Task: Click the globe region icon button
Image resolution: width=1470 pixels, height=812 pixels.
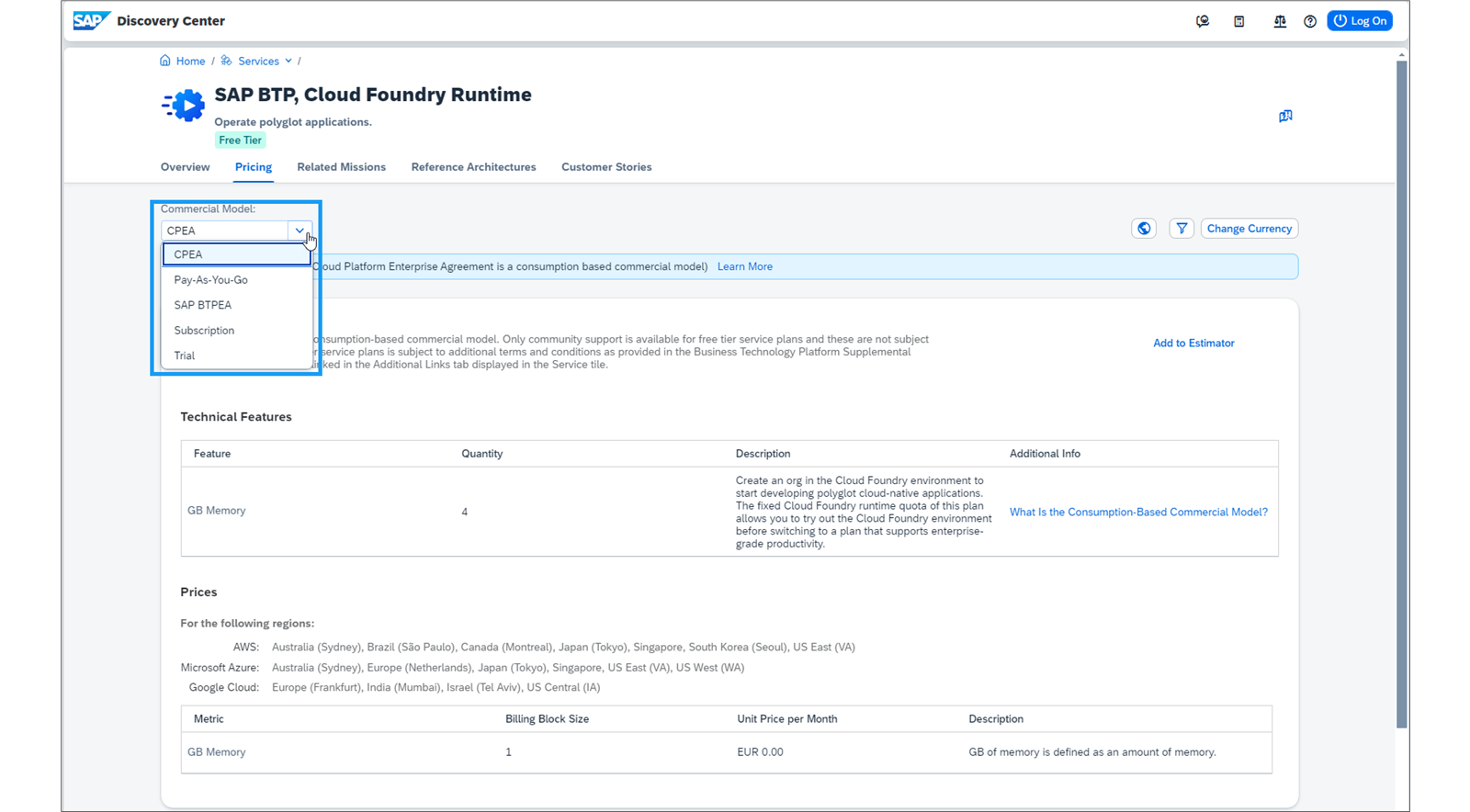Action: click(1144, 229)
